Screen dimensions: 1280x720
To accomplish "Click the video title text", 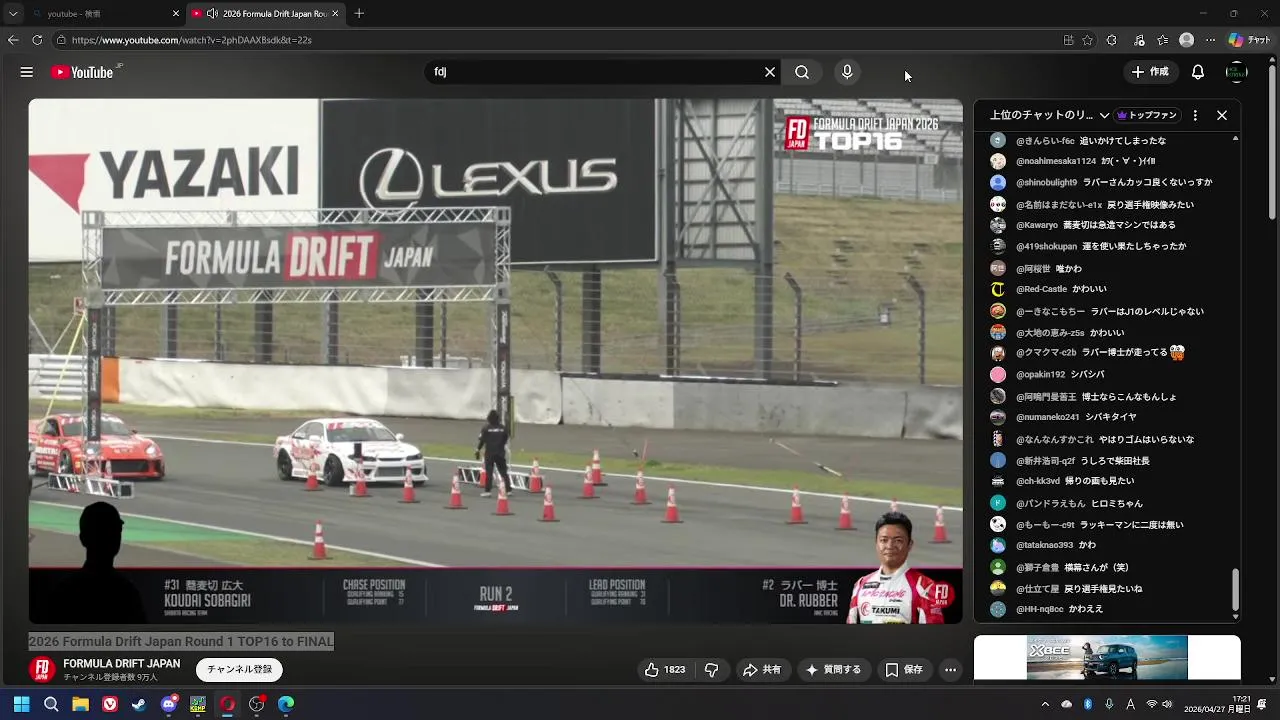I will (x=181, y=641).
